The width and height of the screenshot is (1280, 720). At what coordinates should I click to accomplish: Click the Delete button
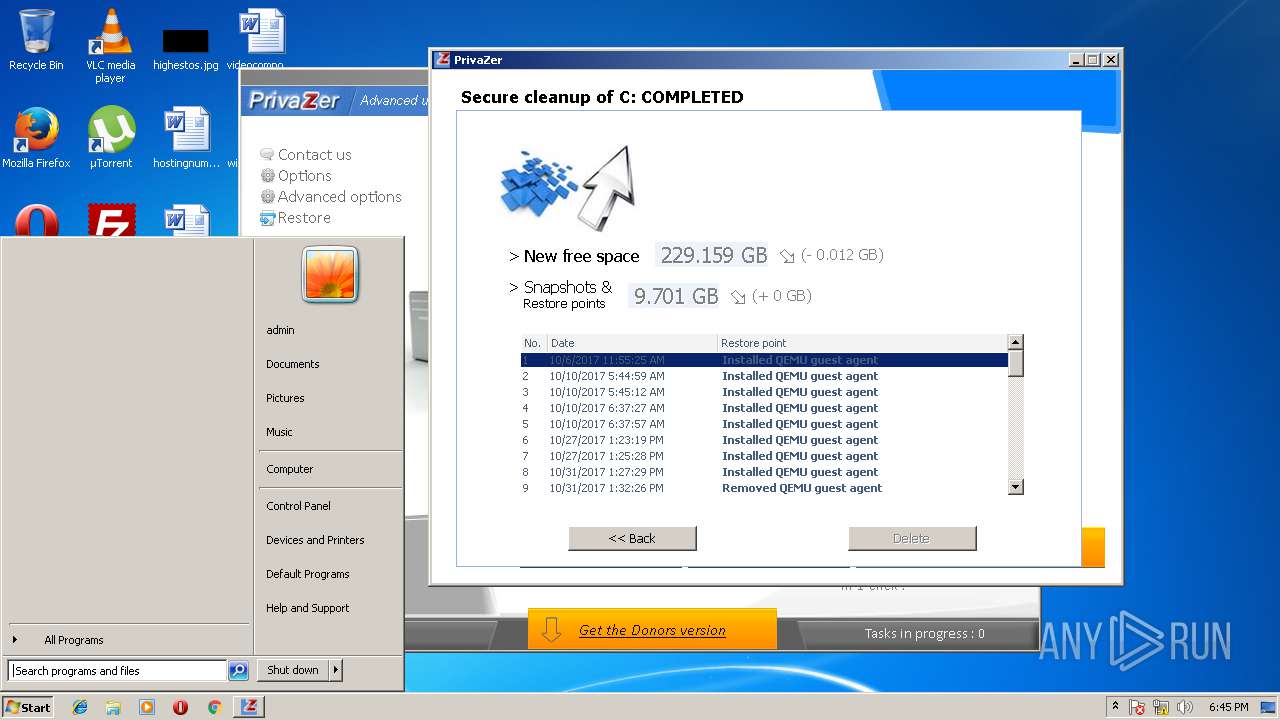(912, 538)
